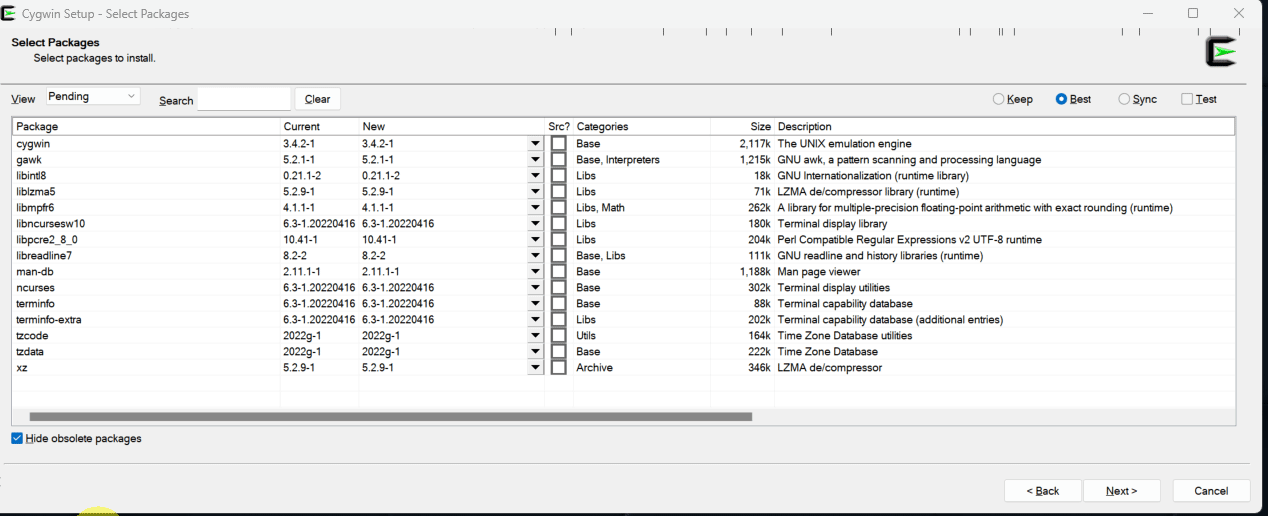
Task: Enable the Test checkbox
Action: (x=1187, y=99)
